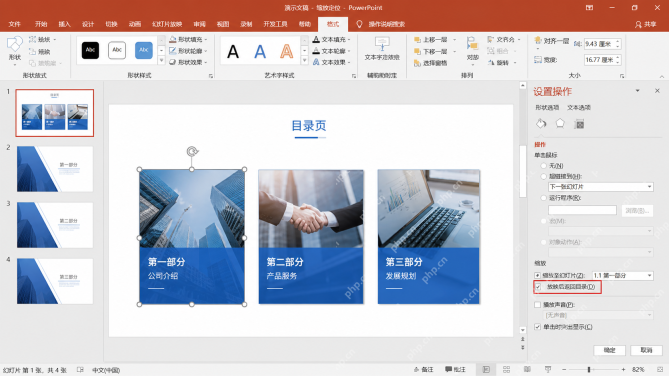The height and width of the screenshot is (376, 669).
Task: Click 下移一层 send backward
Action: click(430, 52)
